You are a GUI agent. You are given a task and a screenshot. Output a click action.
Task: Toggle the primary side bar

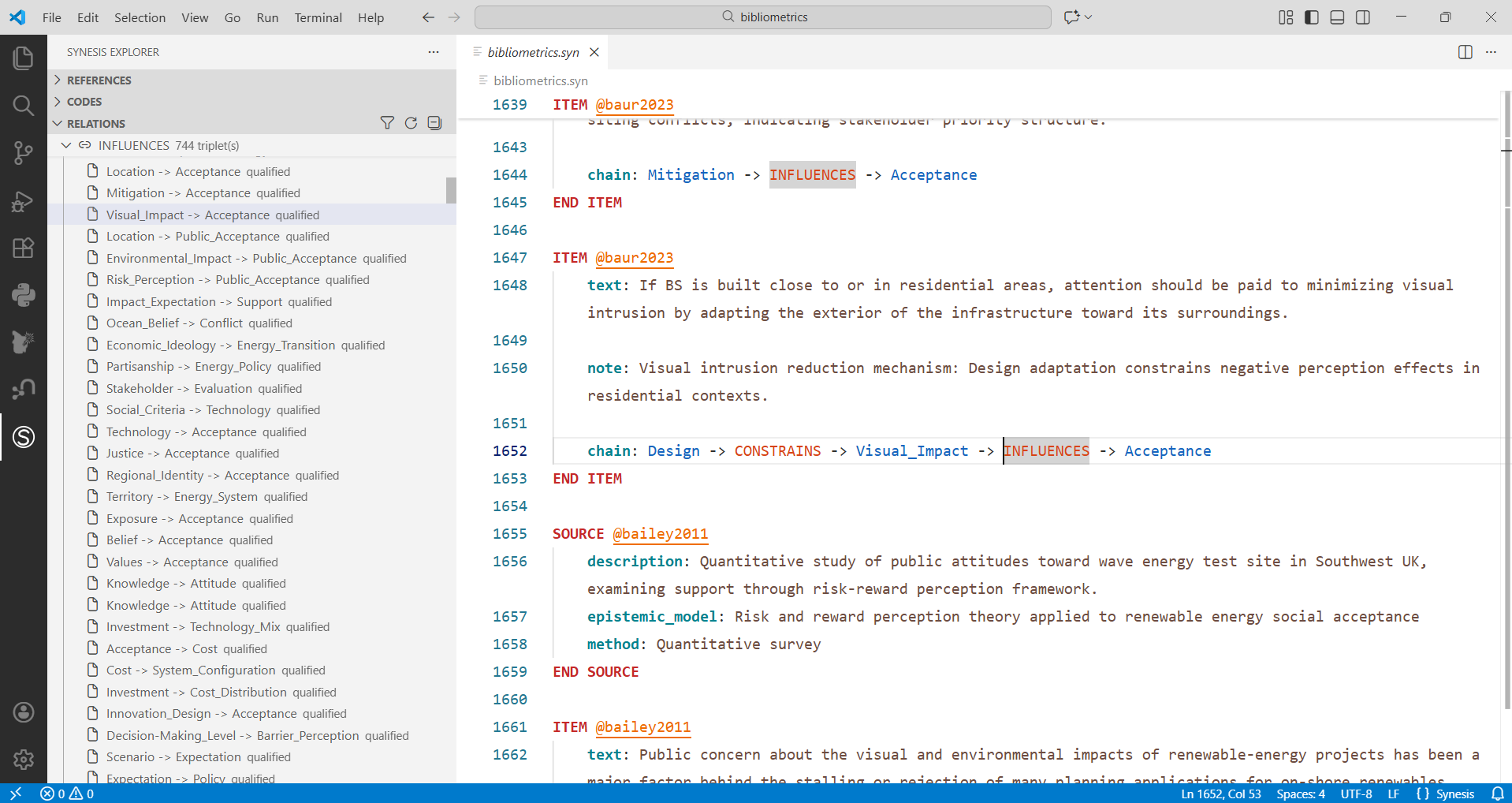point(1312,17)
